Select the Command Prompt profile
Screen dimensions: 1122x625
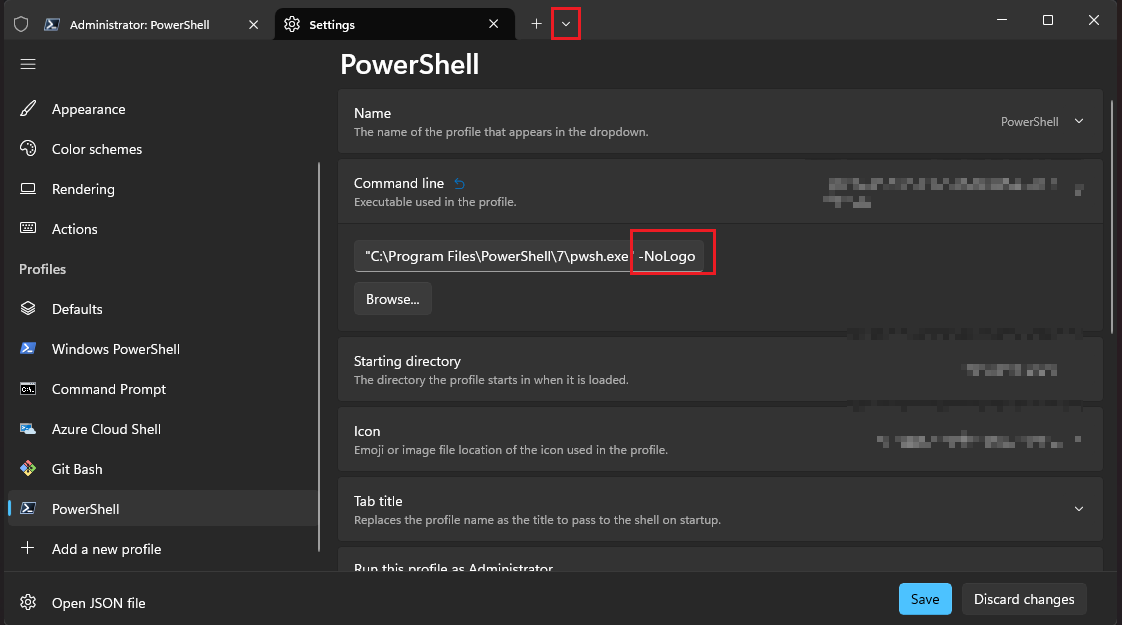163,389
